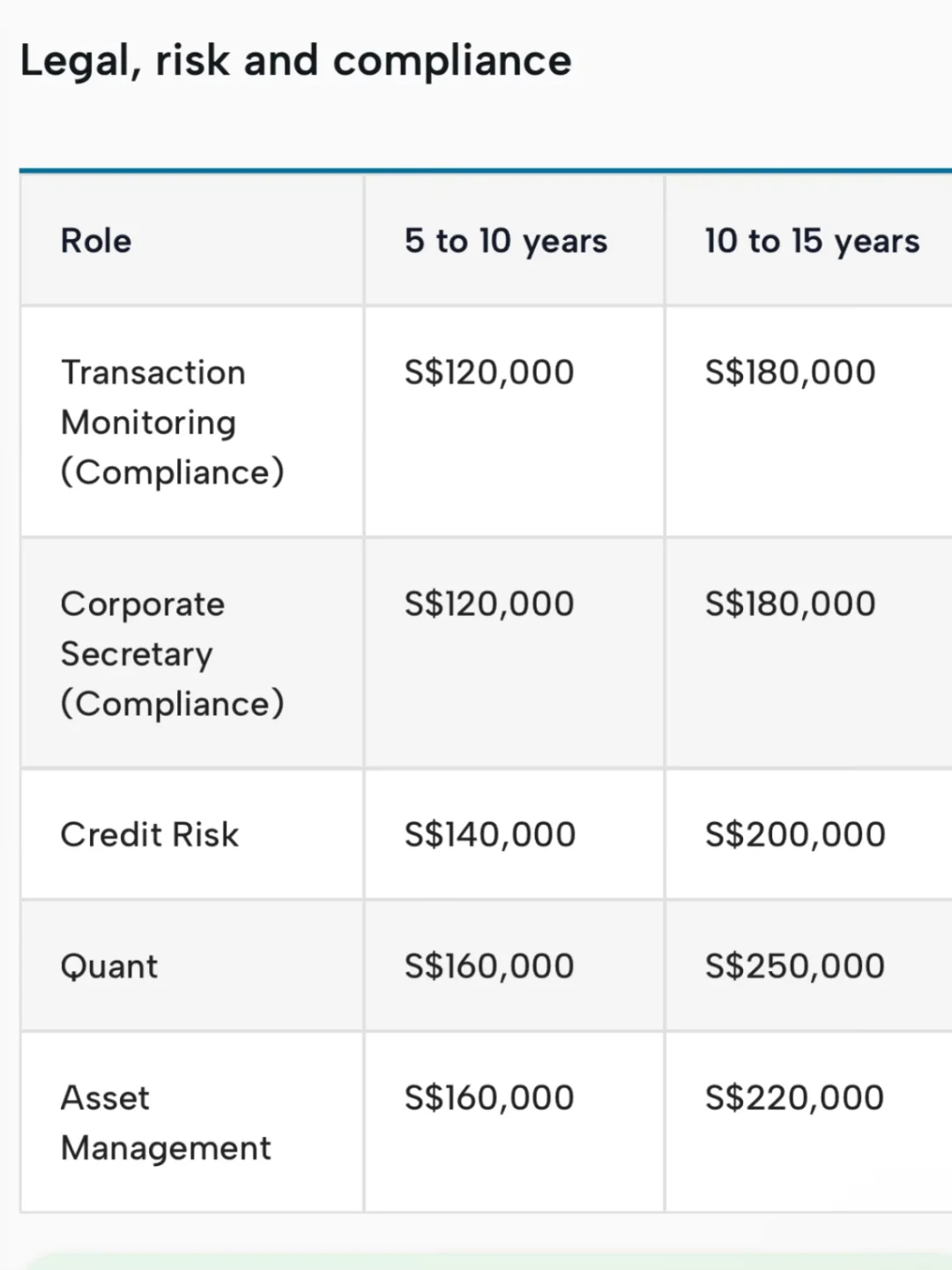Click the "5 to 10 years" column header
Screen dimensions: 952x1270
506,241
